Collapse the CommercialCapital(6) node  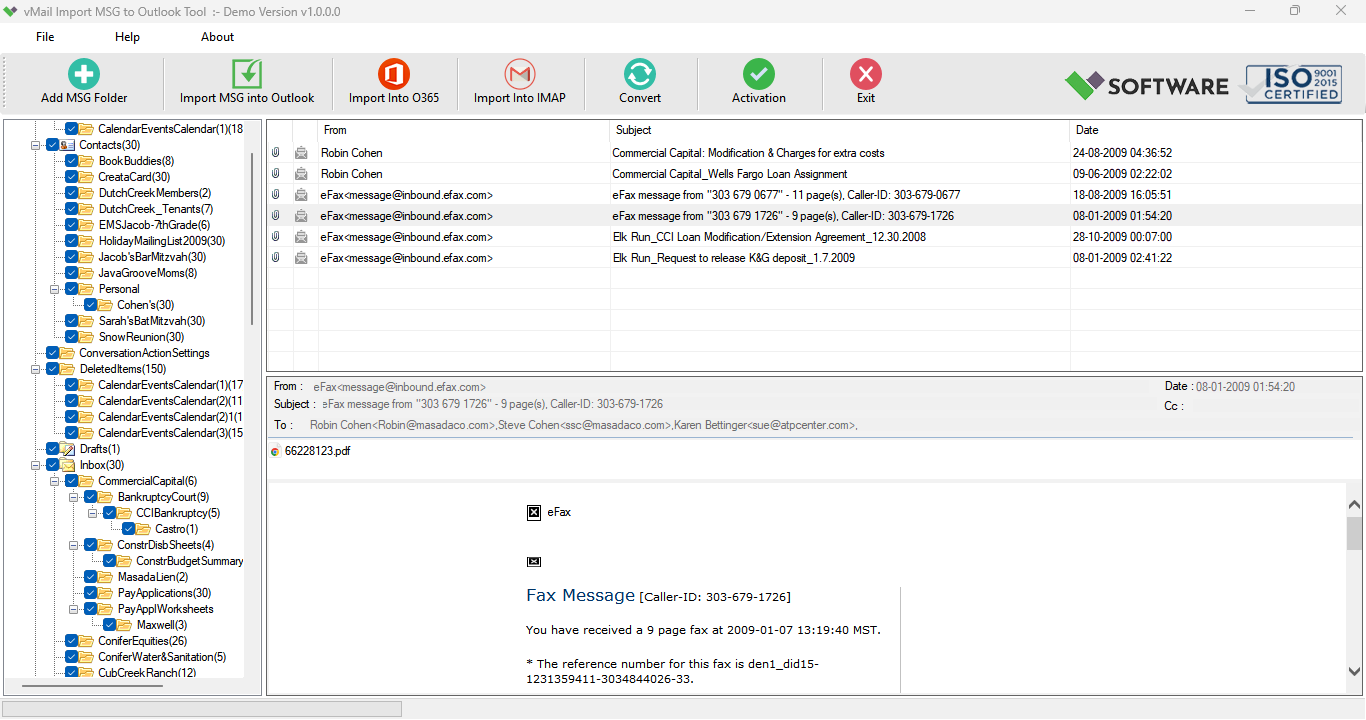coord(55,481)
